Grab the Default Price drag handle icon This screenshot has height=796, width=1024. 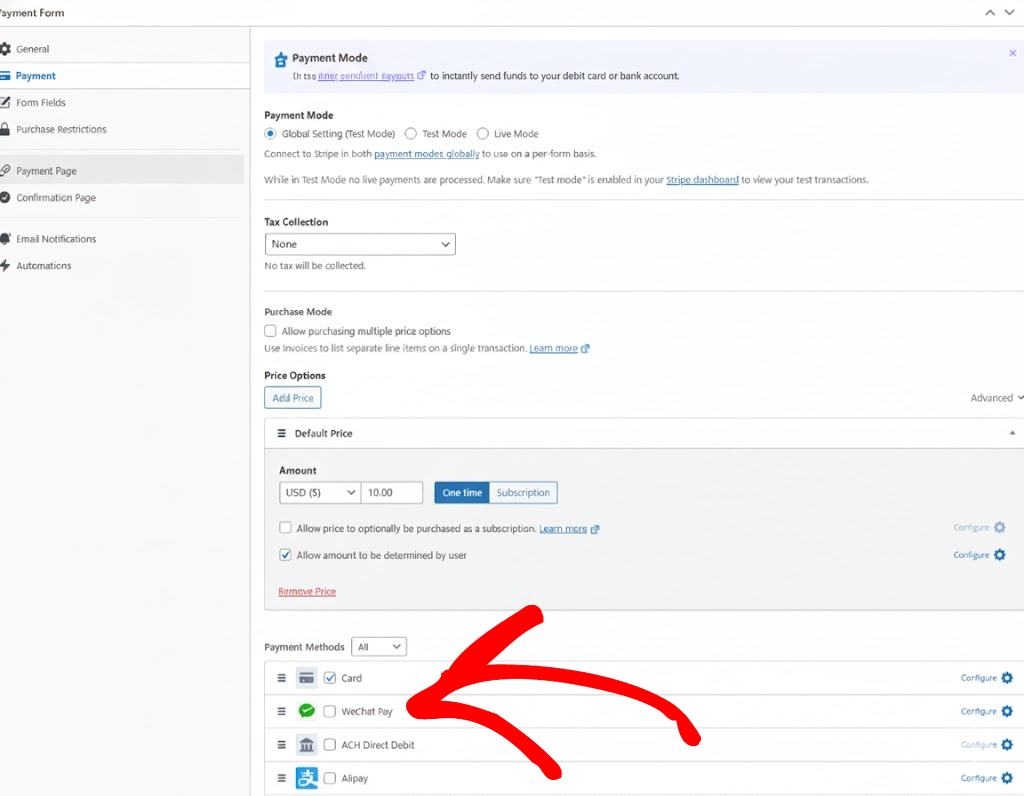pos(282,434)
